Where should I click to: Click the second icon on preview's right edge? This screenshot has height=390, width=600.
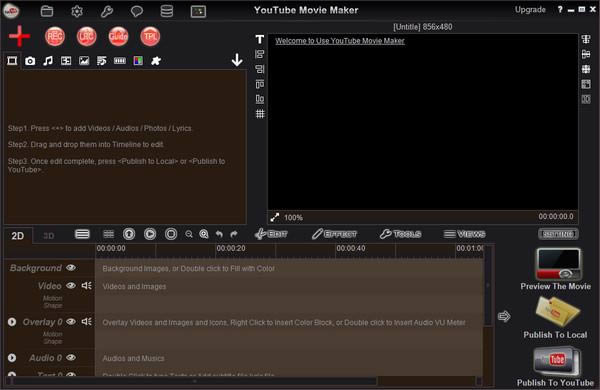pos(586,54)
